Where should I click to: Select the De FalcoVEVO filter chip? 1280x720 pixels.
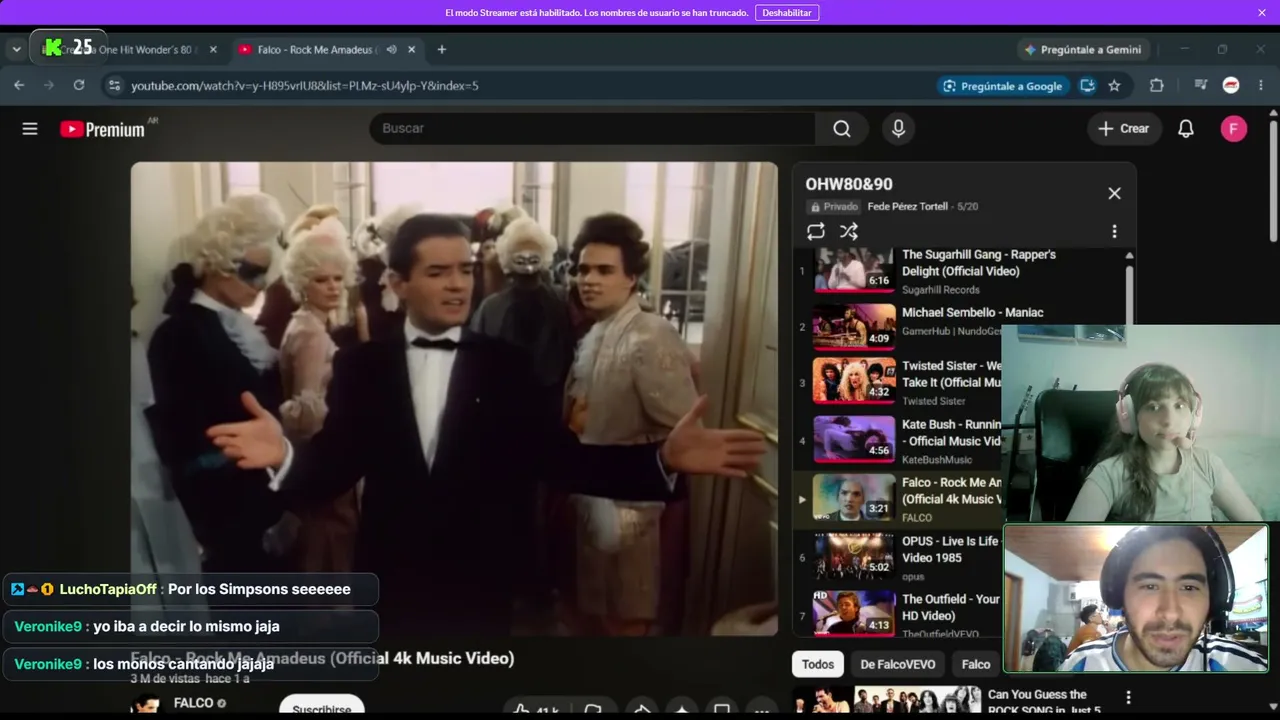898,664
